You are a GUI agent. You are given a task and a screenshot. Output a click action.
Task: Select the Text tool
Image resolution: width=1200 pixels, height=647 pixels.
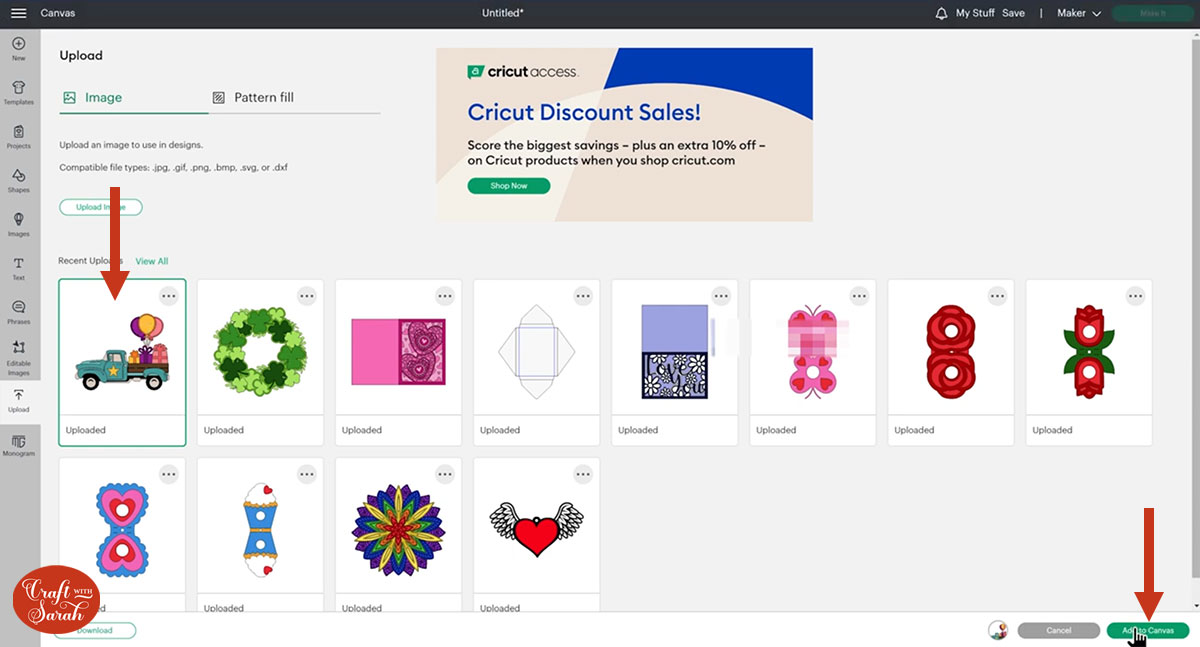pos(18,267)
